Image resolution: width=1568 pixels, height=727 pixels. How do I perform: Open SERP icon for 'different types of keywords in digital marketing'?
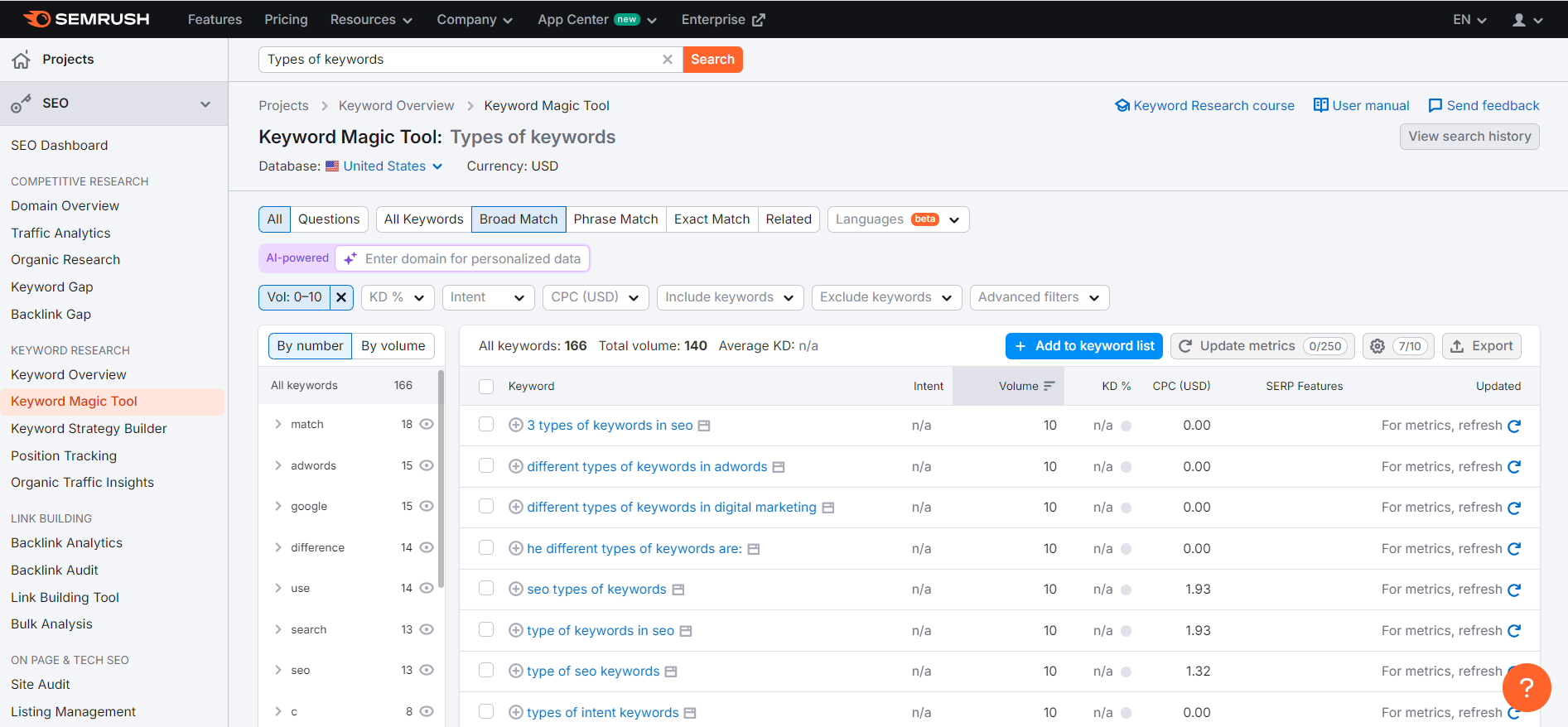[827, 508]
